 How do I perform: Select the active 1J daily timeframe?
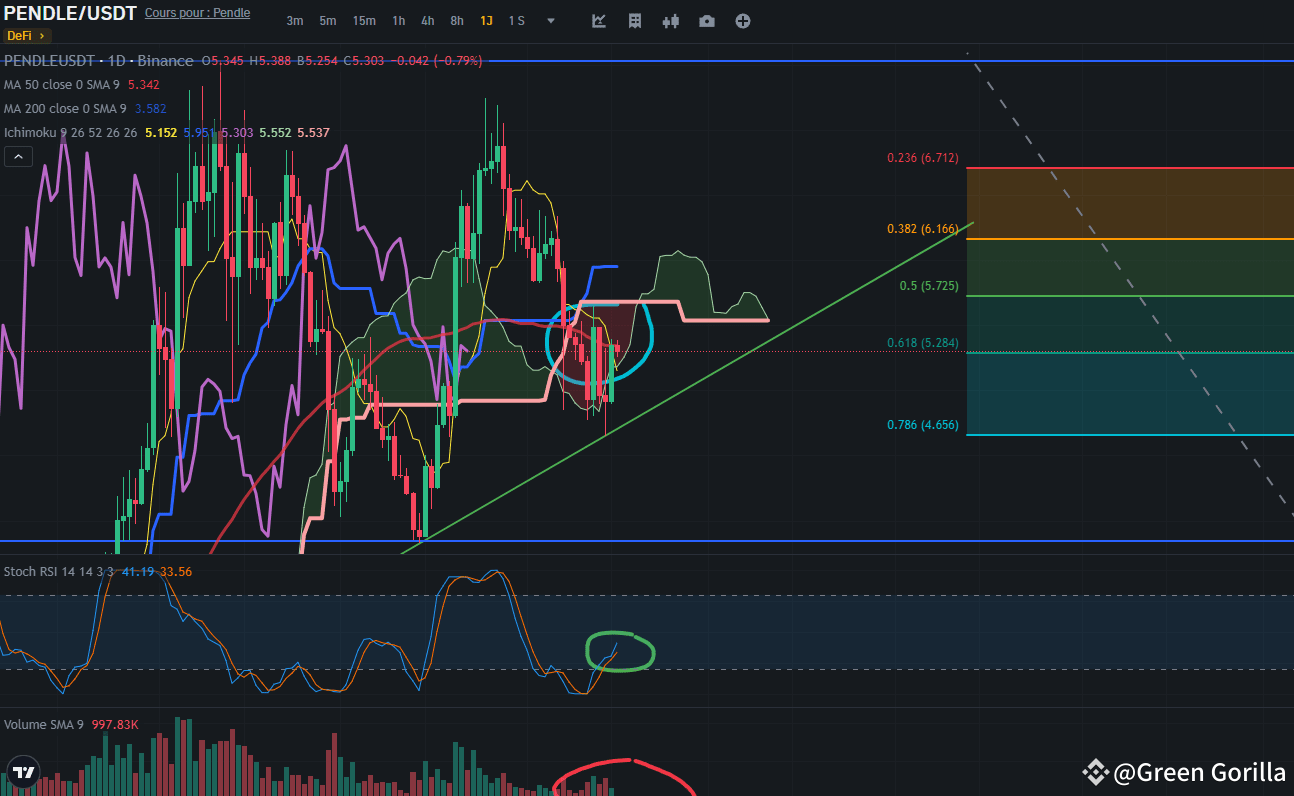point(486,21)
